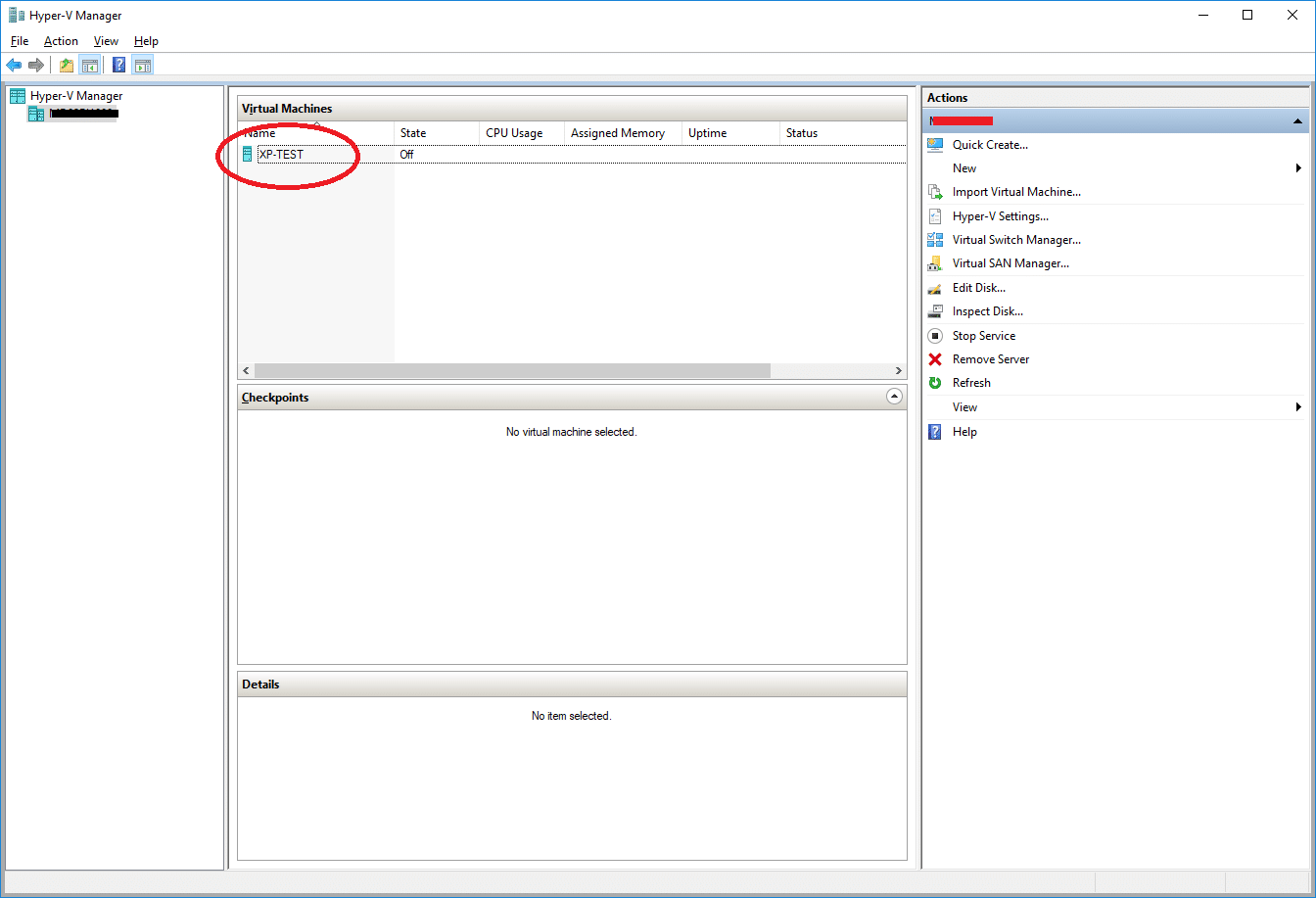This screenshot has height=898, width=1316.
Task: Sort by Assigned Memory column header
Action: coord(623,133)
